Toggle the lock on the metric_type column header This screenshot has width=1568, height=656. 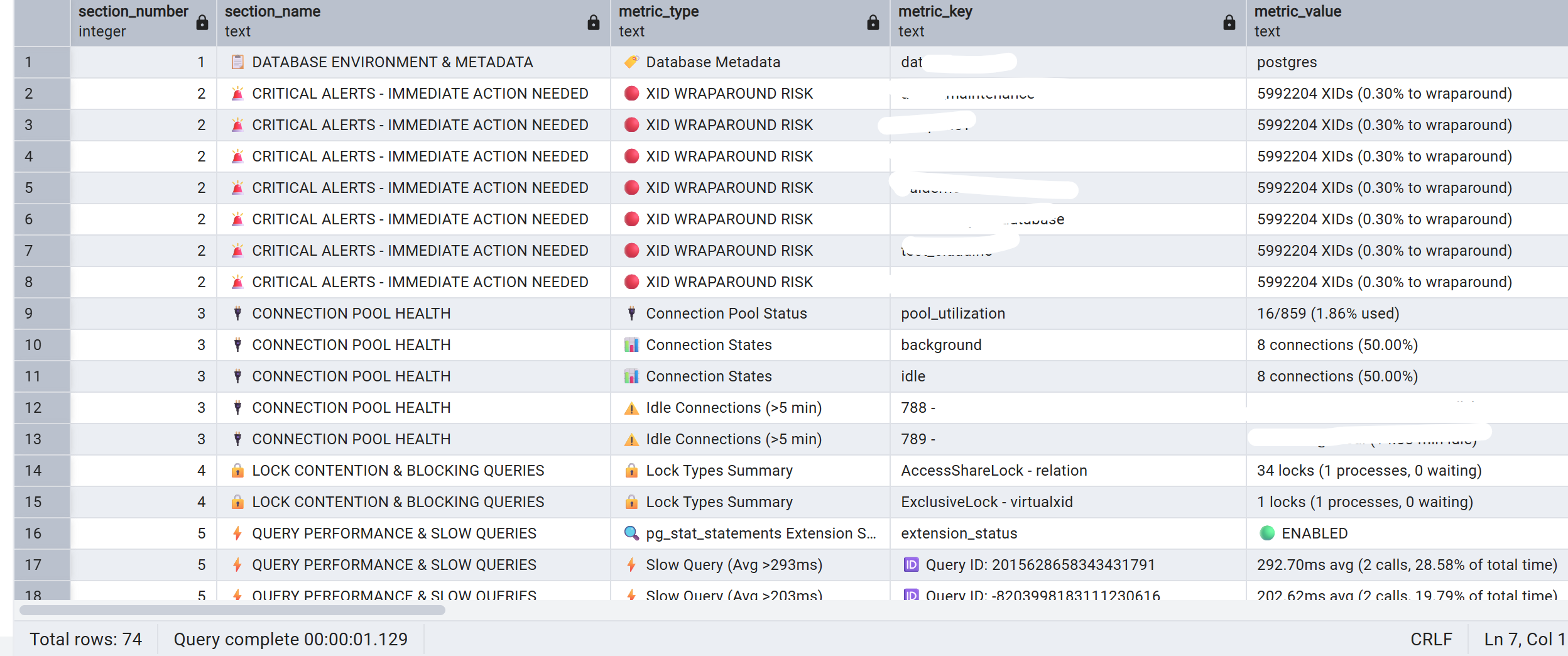pyautogui.click(x=873, y=23)
